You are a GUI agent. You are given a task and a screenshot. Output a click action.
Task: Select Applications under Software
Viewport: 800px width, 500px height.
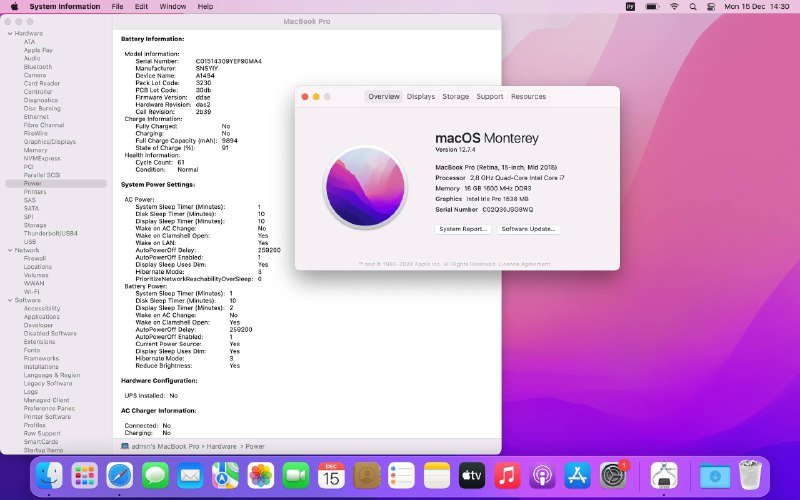[41, 317]
